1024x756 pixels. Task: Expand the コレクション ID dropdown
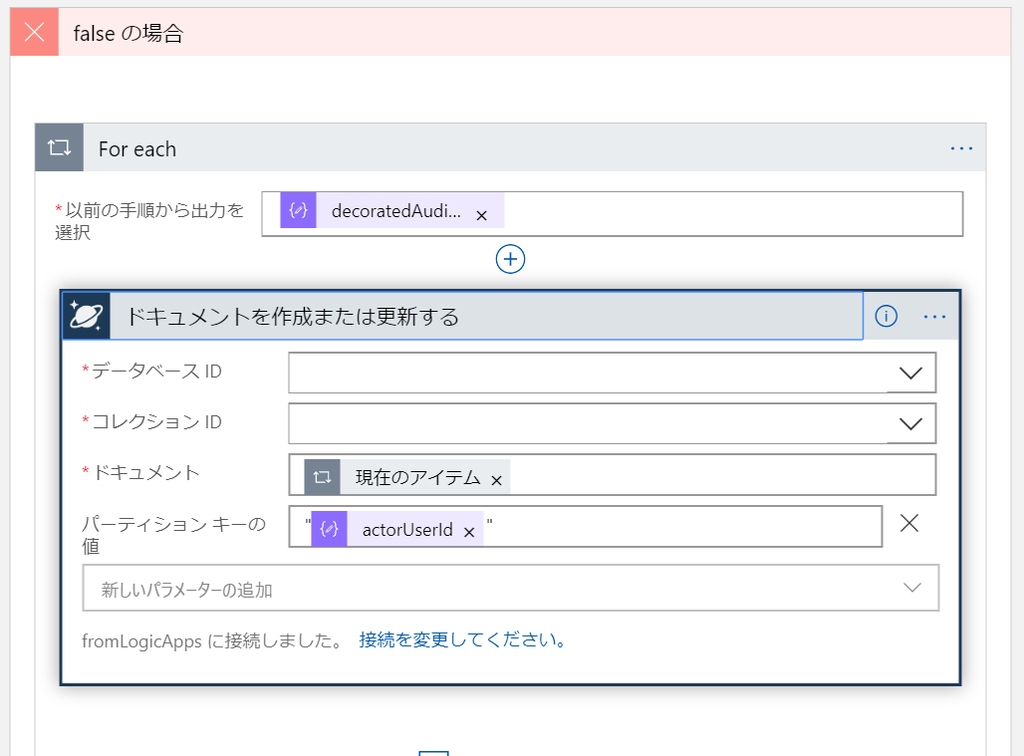pos(910,424)
